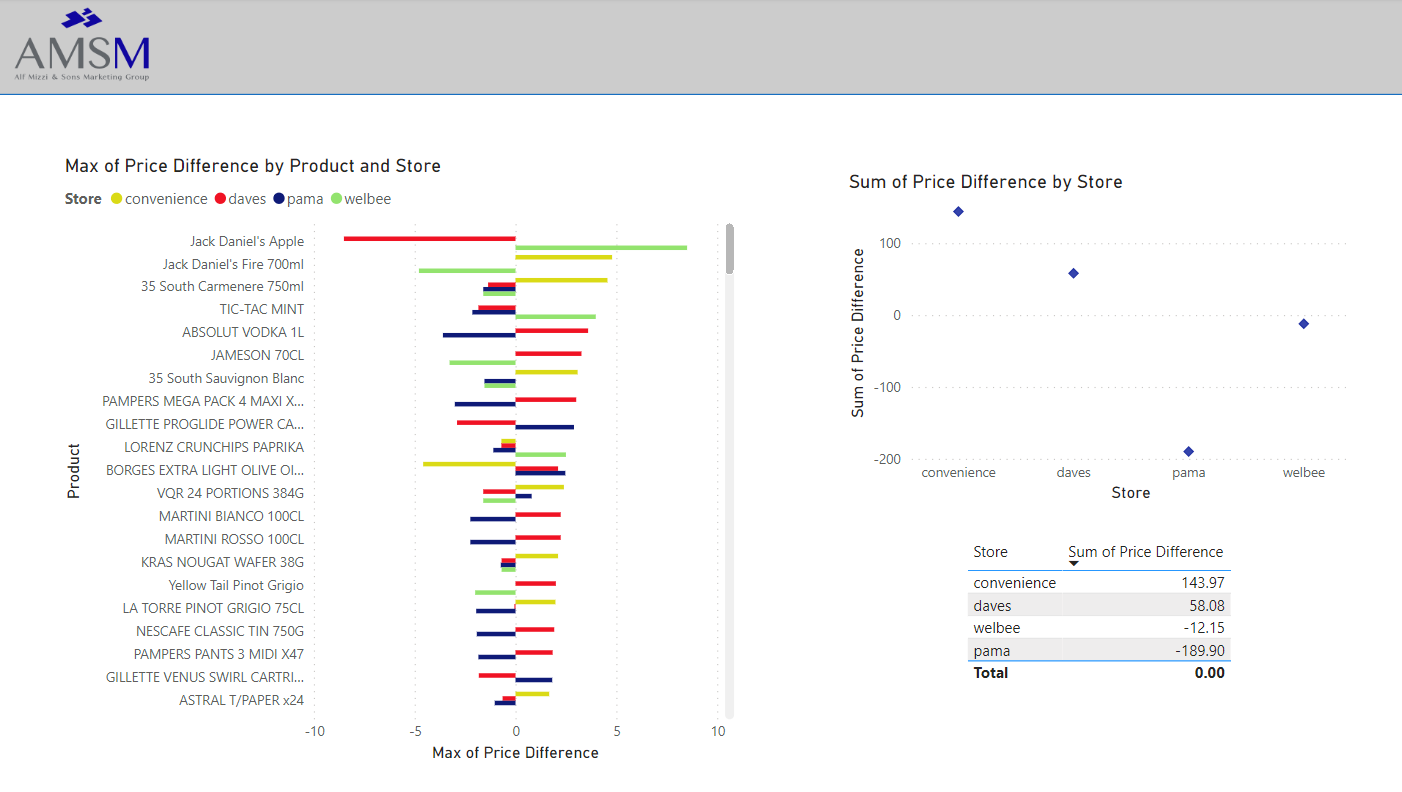
Task: Click the 58.08 value cell
Action: [x=1206, y=606]
